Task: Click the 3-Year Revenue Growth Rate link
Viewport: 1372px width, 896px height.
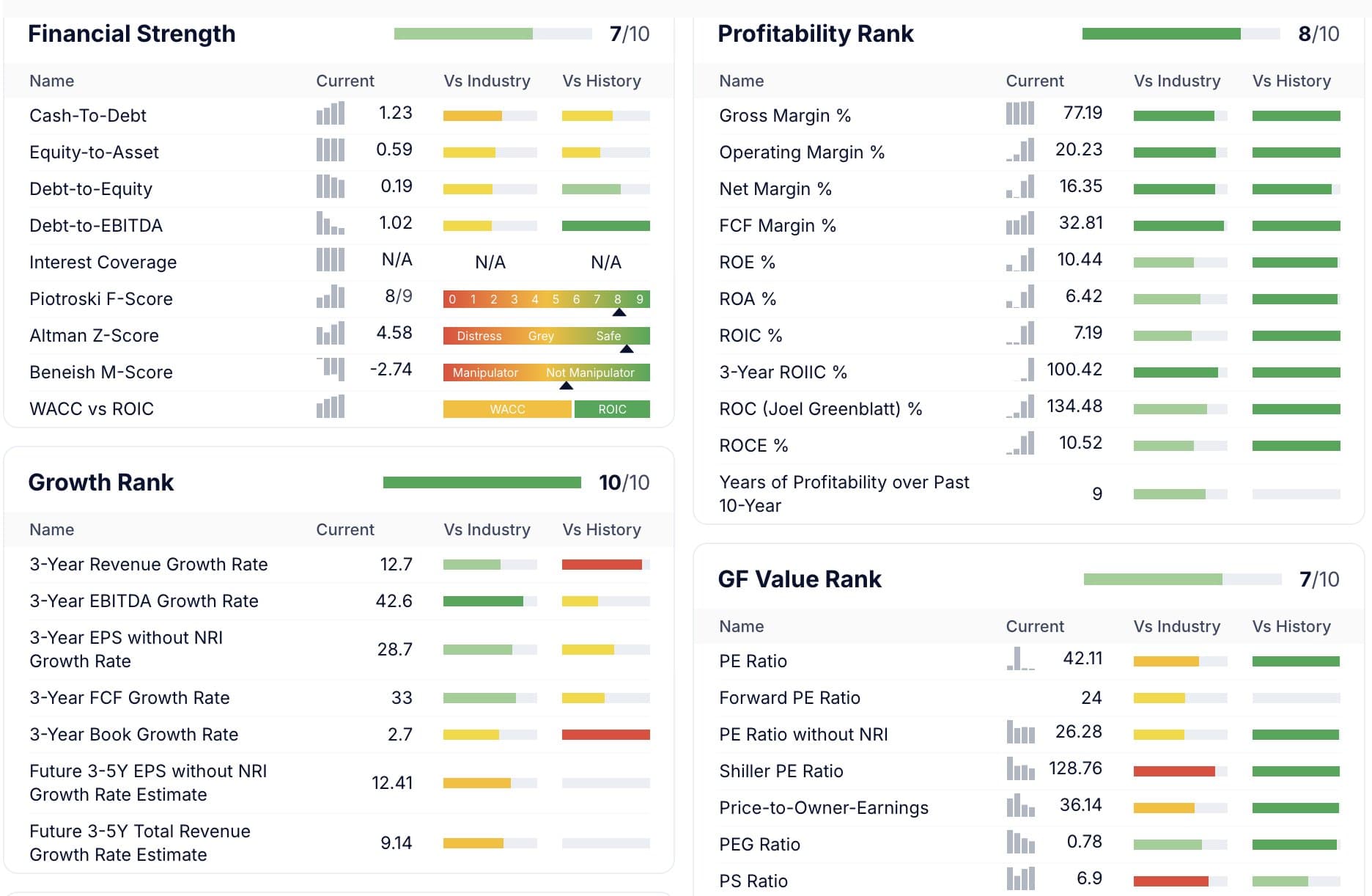Action: (148, 565)
